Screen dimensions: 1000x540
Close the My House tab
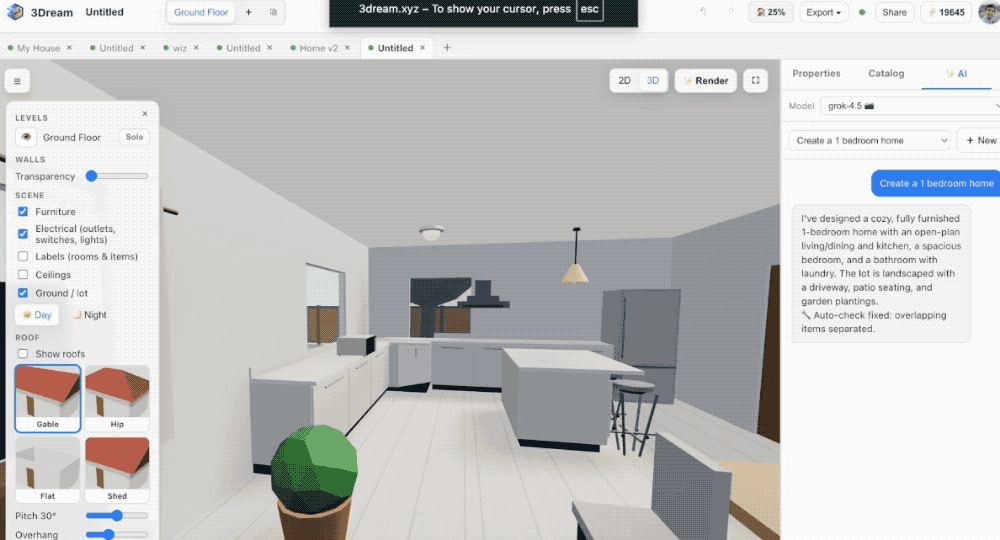[x=70, y=48]
